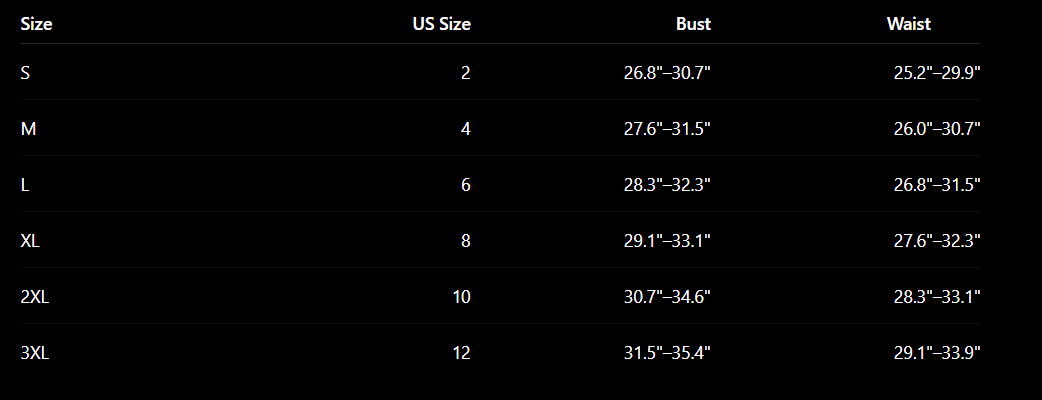Click the bust value 31.5"–35.4"
Screen dimensions: 1042x400
[667, 352]
